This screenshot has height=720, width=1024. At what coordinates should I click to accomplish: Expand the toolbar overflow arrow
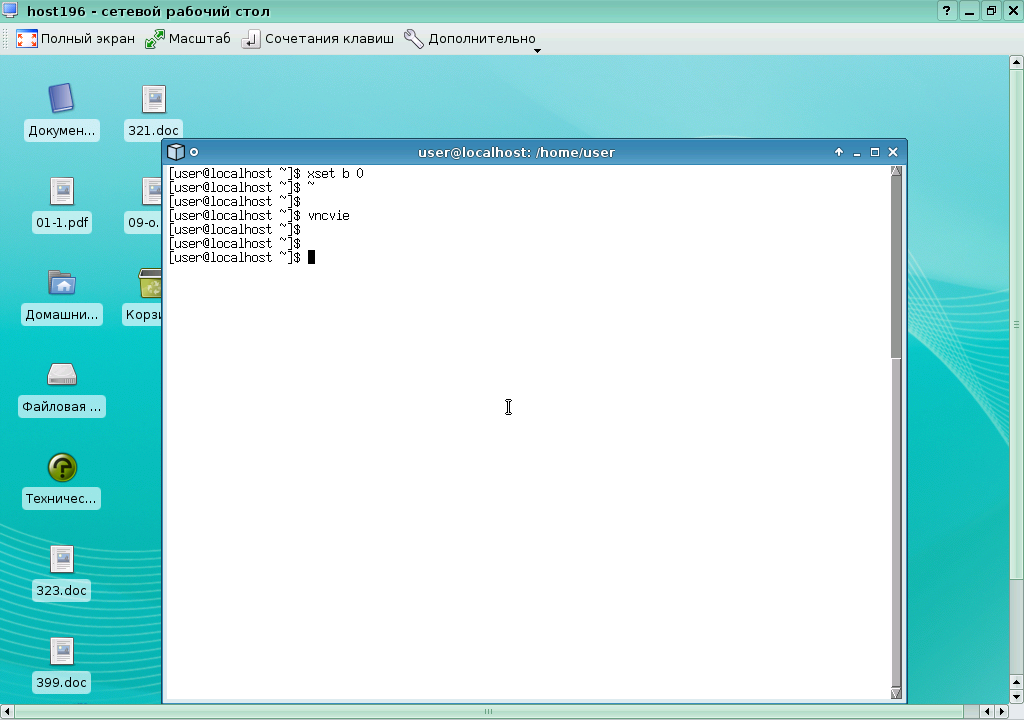(537, 51)
